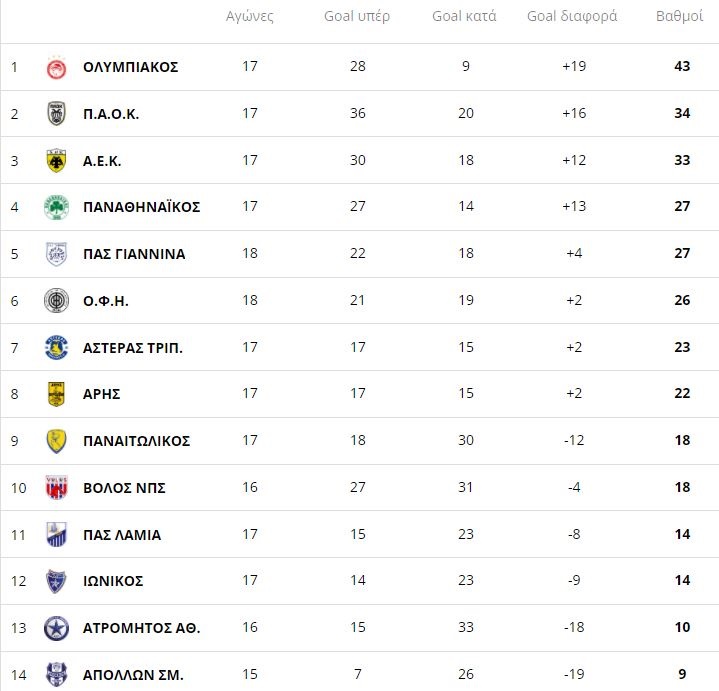
Task: Sort table by Αγώνες column header
Action: tap(250, 17)
